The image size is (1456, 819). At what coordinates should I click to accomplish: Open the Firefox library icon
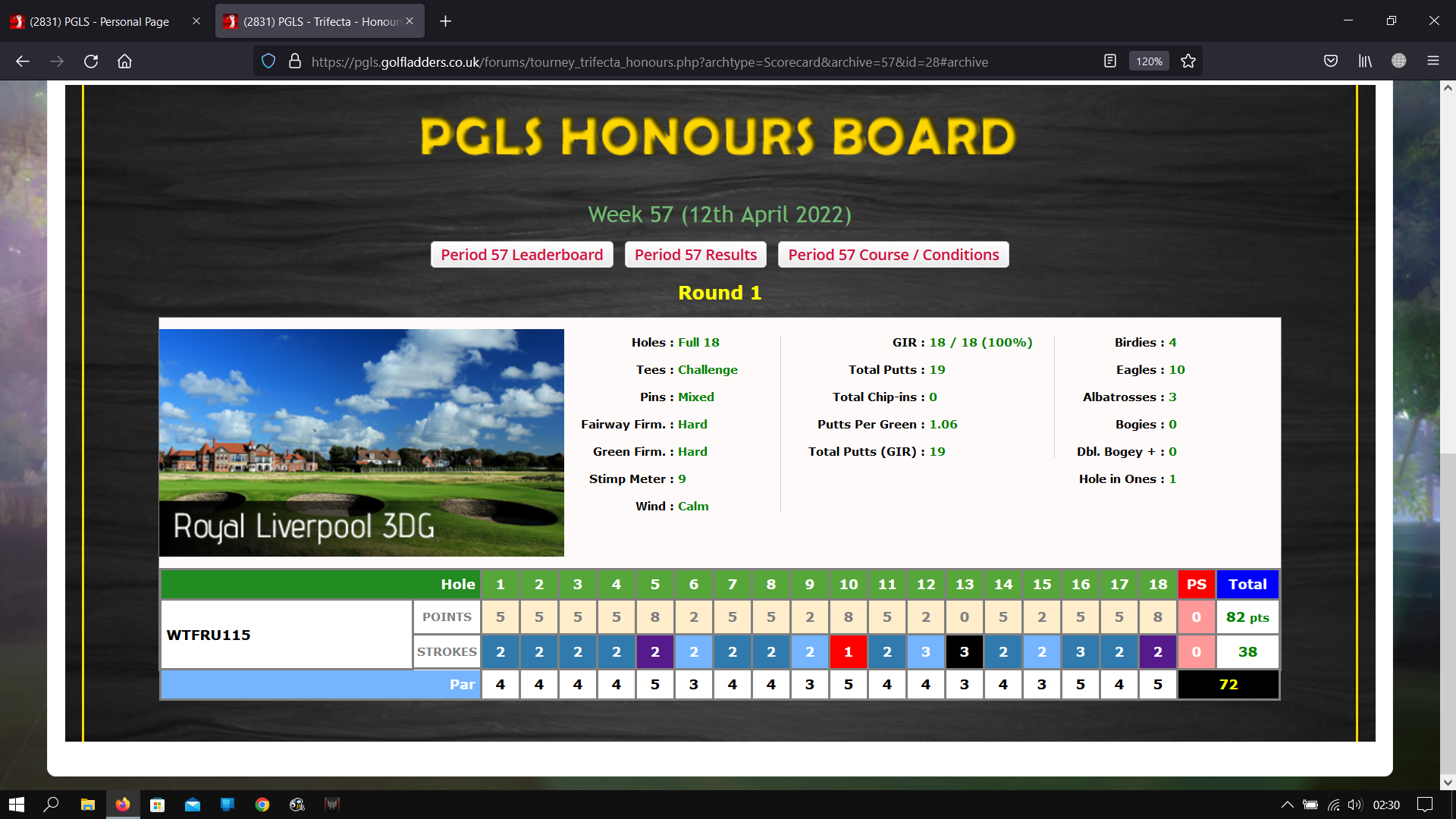point(1365,61)
